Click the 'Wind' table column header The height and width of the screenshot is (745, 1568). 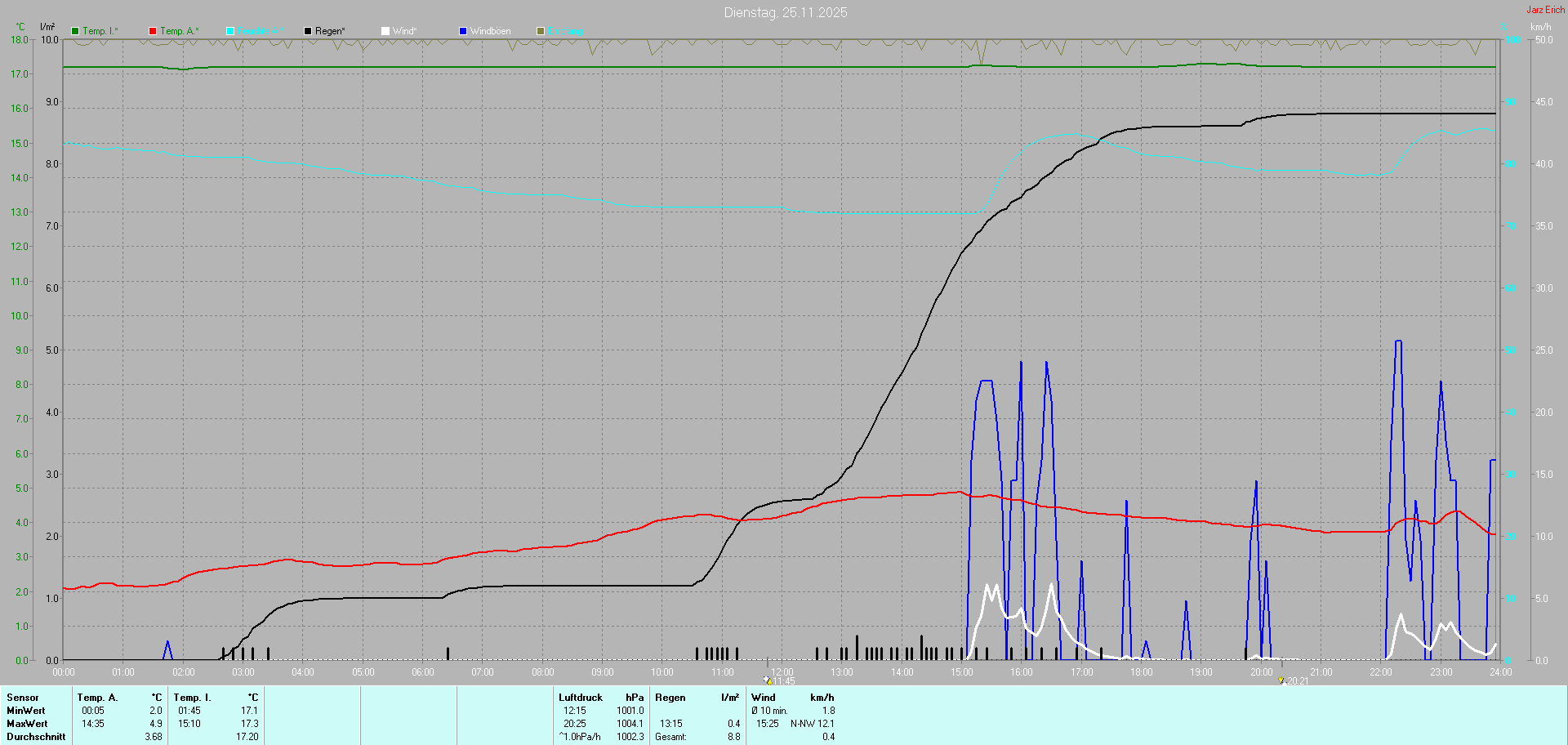coord(764,698)
